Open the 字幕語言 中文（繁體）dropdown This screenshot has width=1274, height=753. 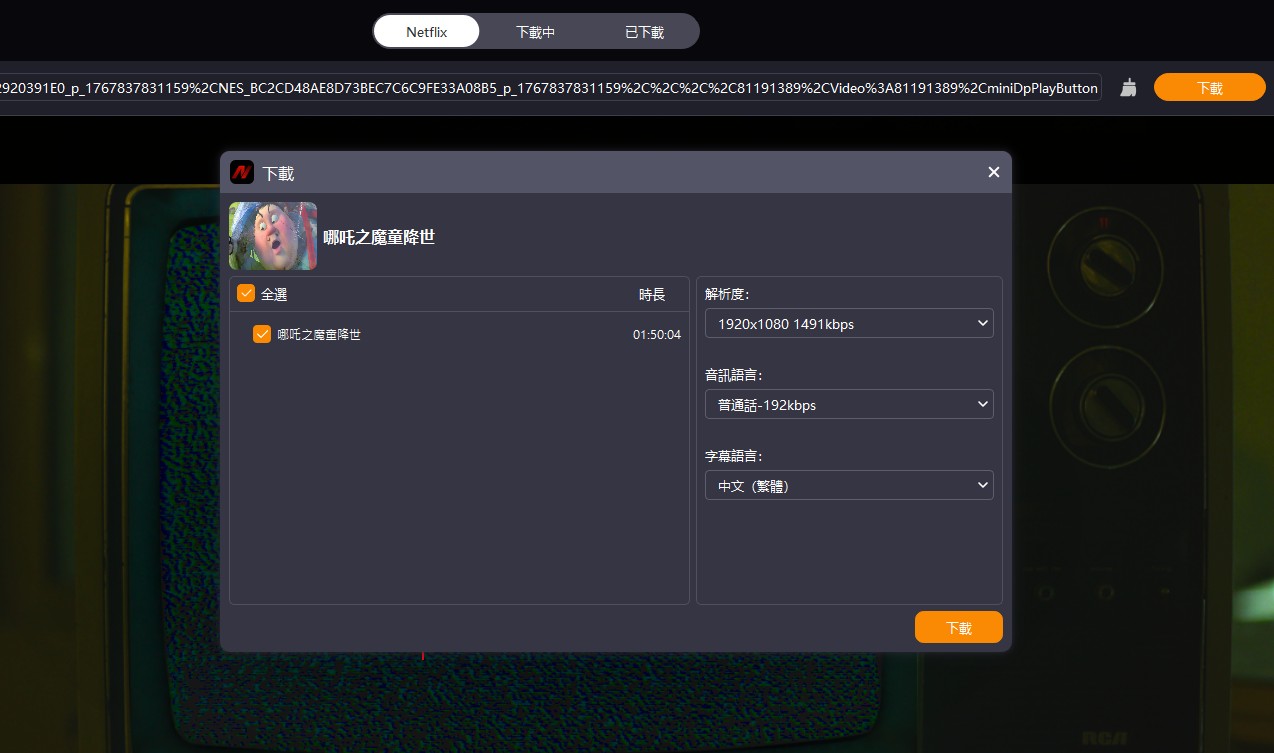point(849,486)
